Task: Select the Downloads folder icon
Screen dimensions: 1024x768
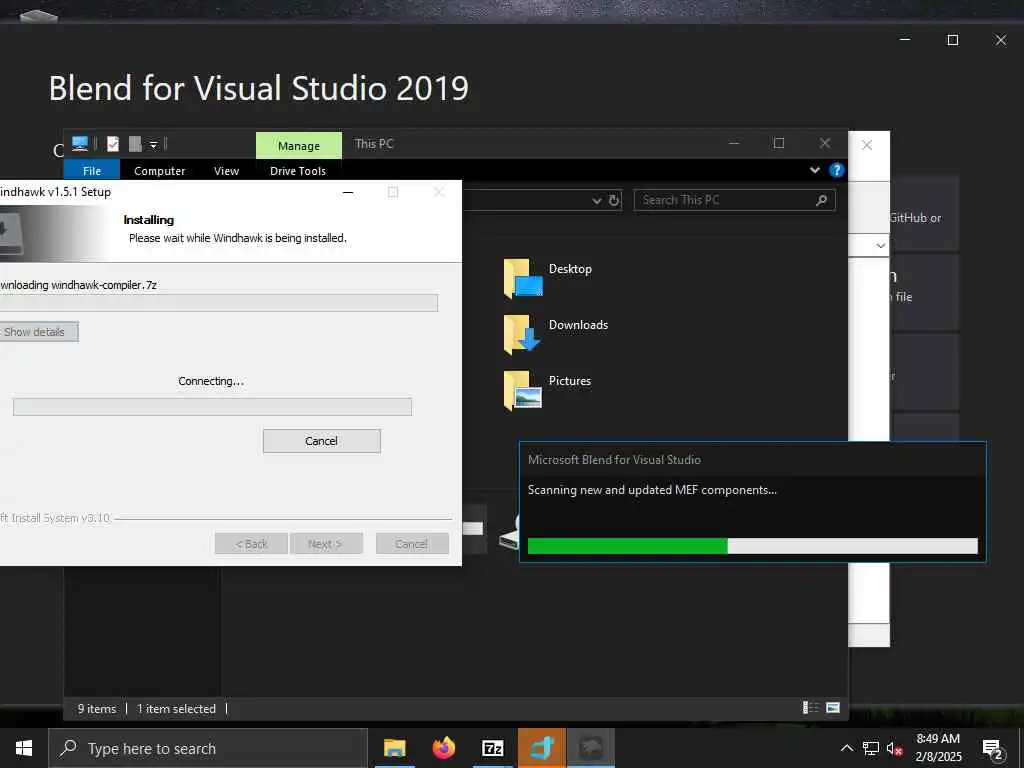Action: 522,334
